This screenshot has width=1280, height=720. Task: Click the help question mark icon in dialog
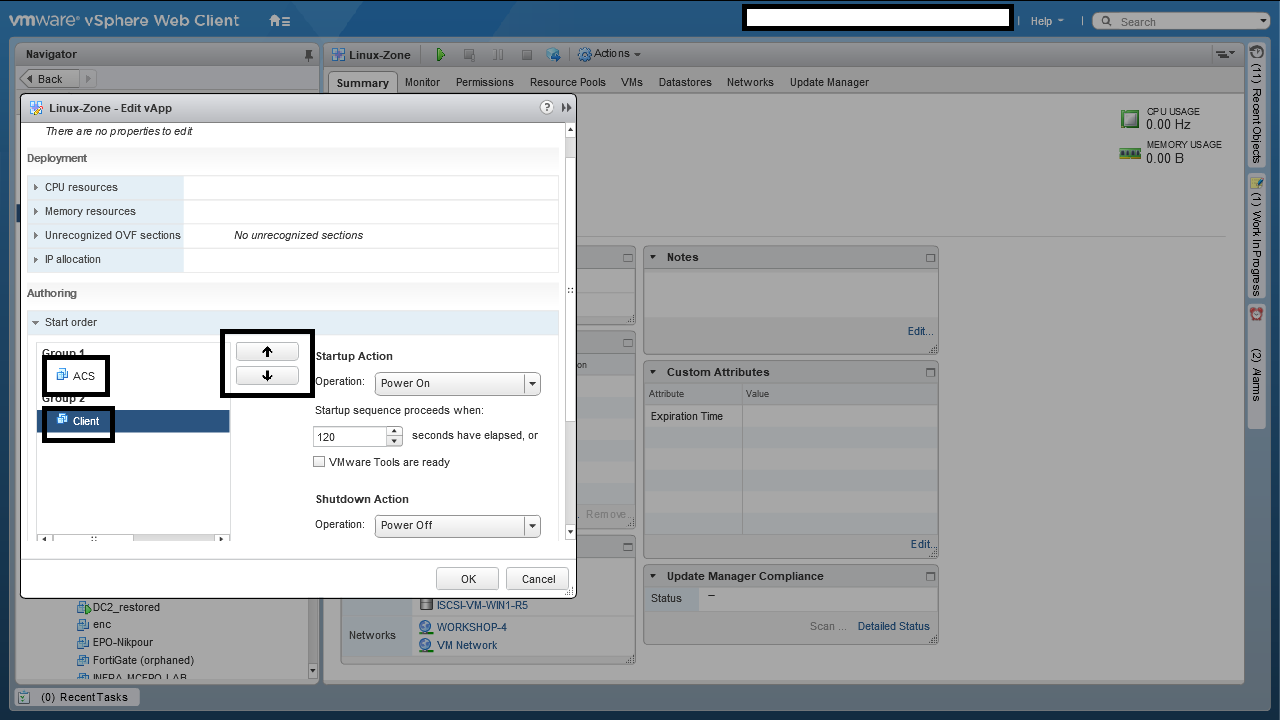[x=546, y=108]
